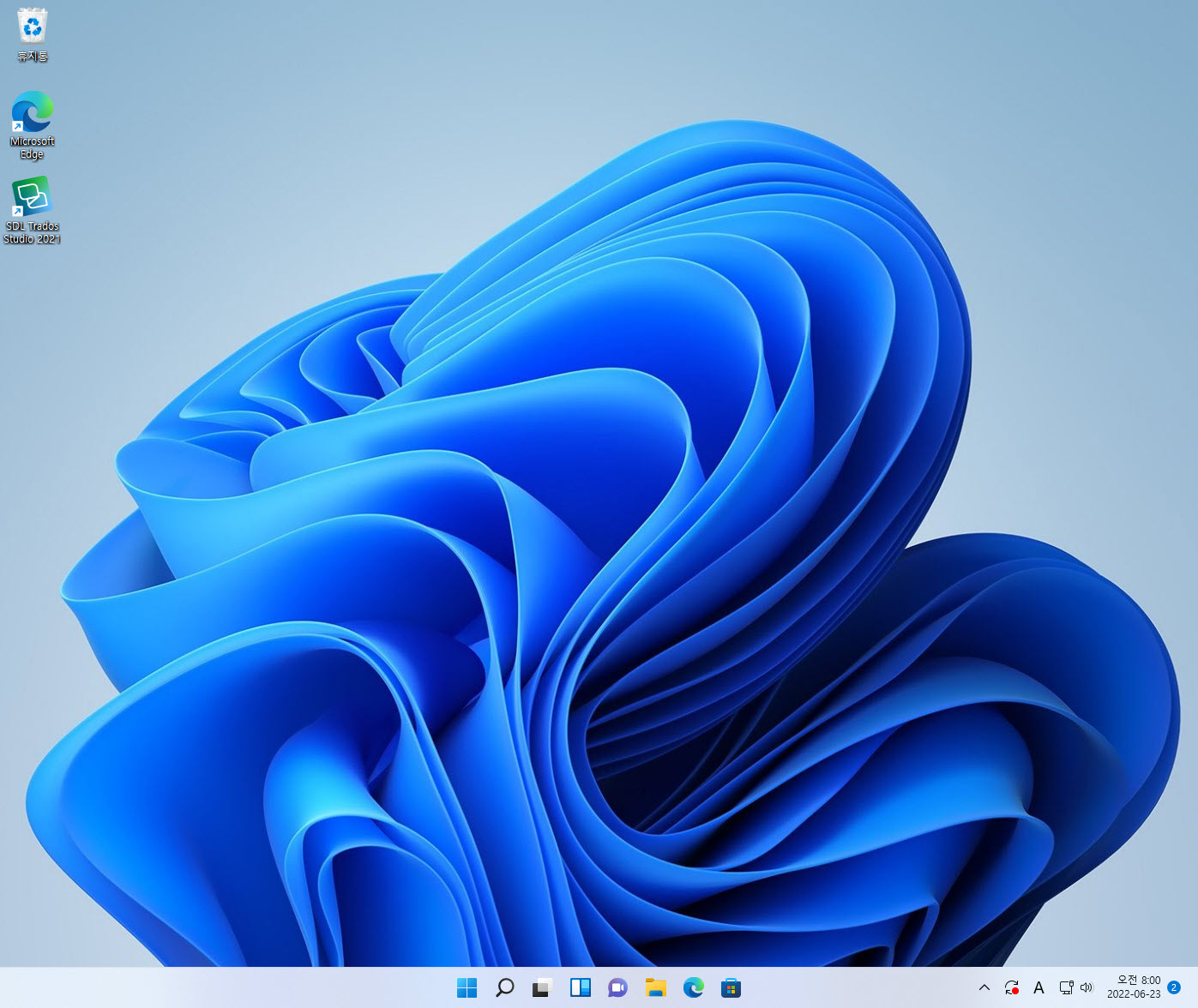Show hidden system tray icons chevron
This screenshot has width=1198, height=1008.
tap(984, 987)
